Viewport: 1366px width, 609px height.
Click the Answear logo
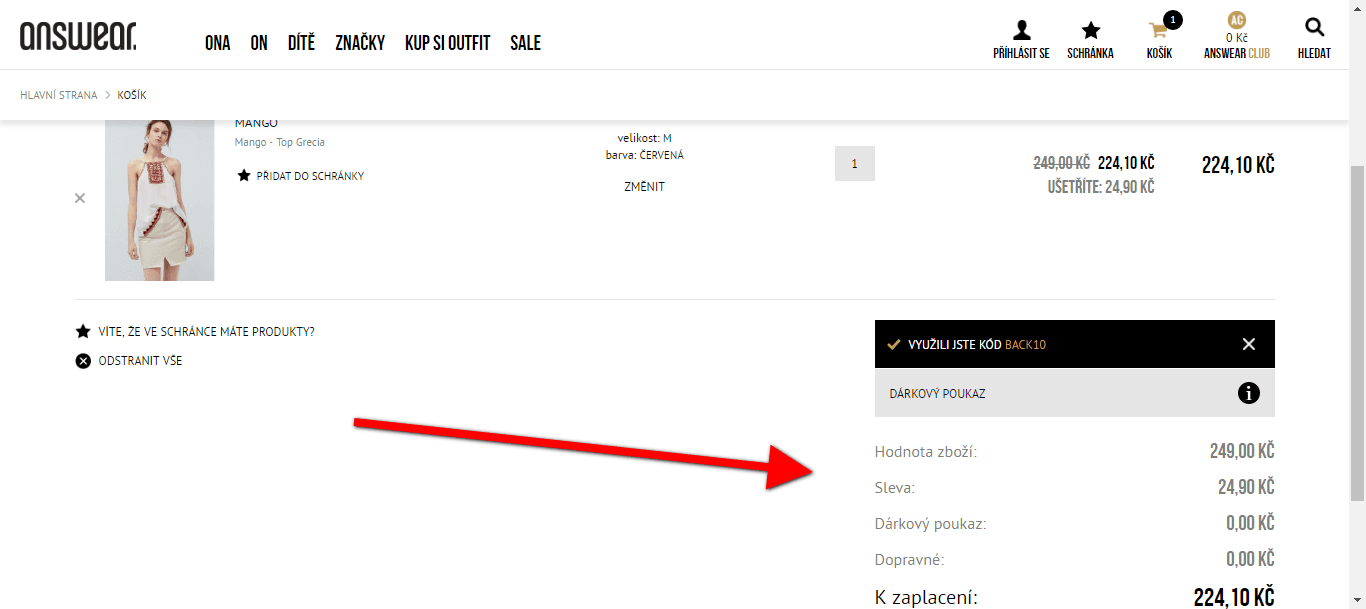[x=78, y=36]
